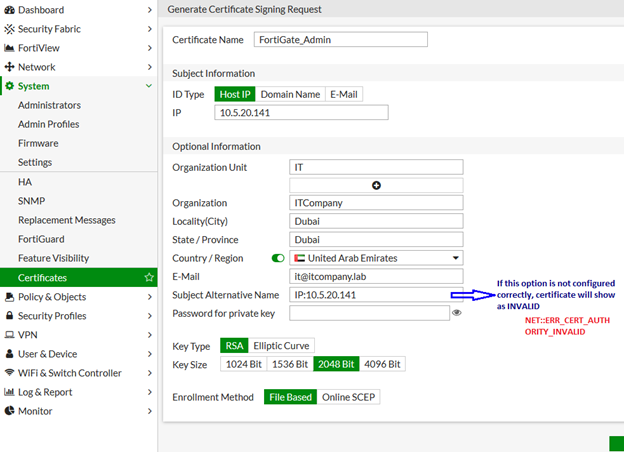This screenshot has height=452, width=624.
Task: Switch ID Type to Domain Name
Action: [x=290, y=94]
